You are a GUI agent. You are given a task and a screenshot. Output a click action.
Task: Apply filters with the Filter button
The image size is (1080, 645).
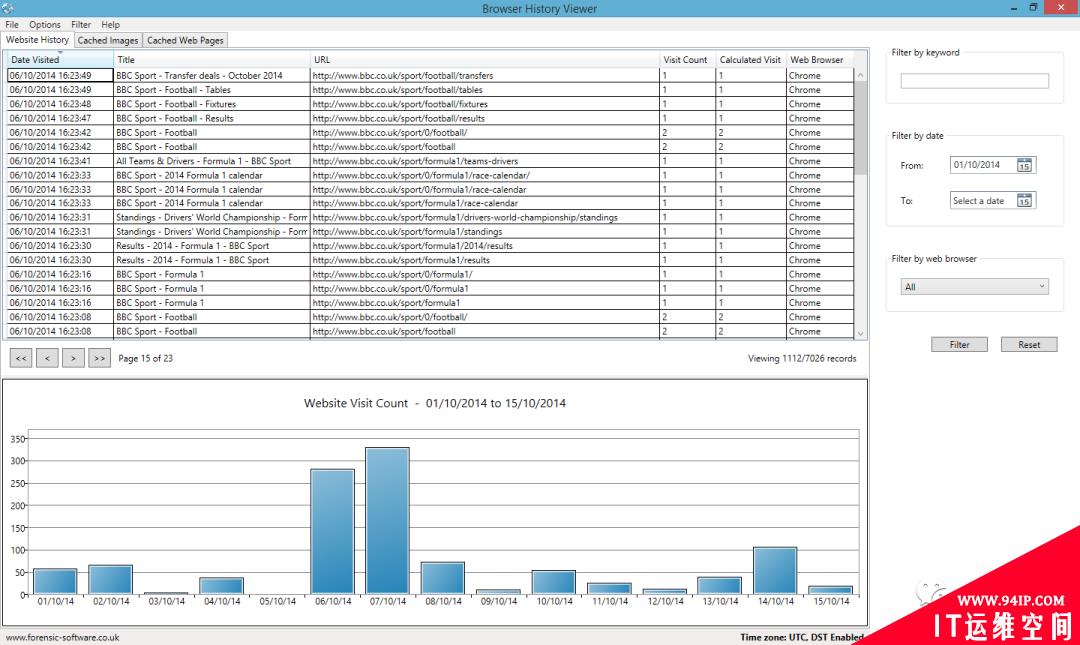pos(959,345)
